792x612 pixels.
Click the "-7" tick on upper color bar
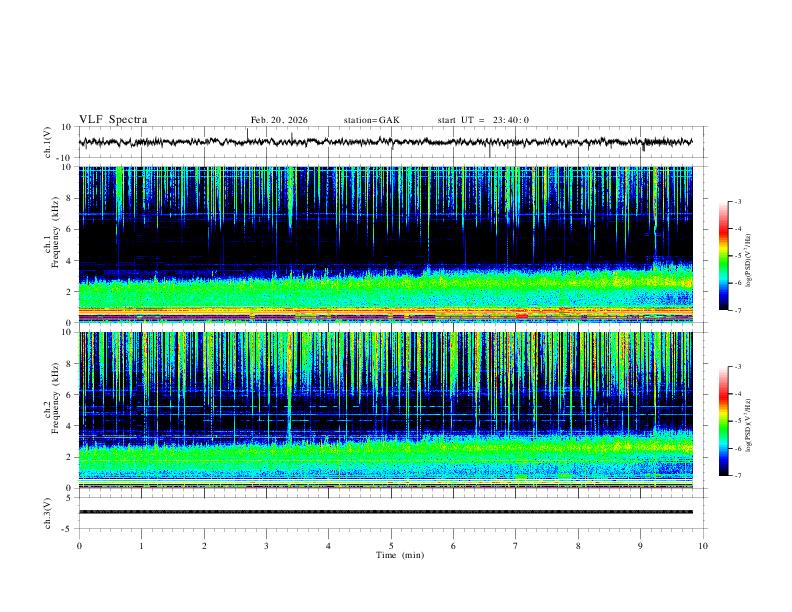pos(738,310)
